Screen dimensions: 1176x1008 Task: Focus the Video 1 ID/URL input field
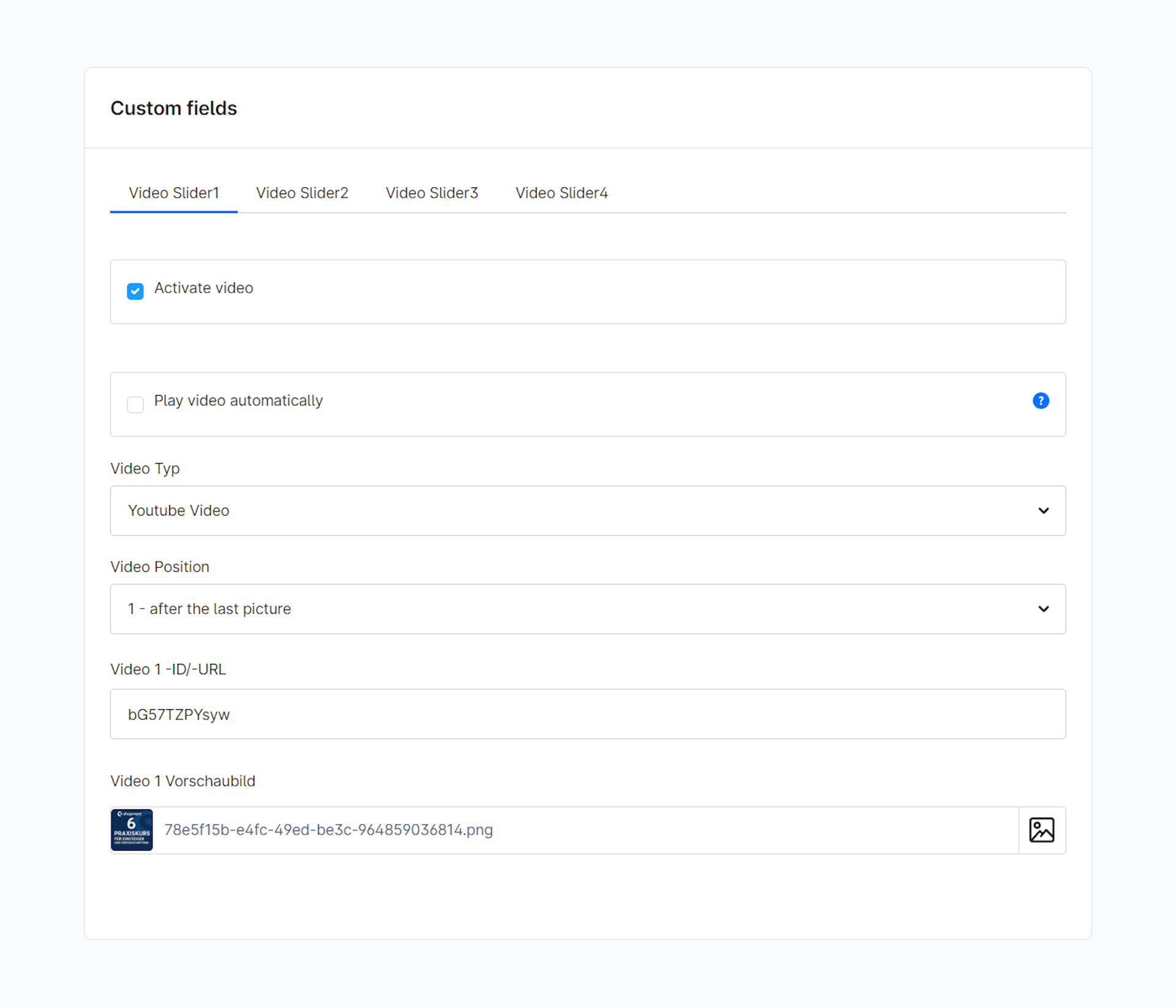pos(587,714)
